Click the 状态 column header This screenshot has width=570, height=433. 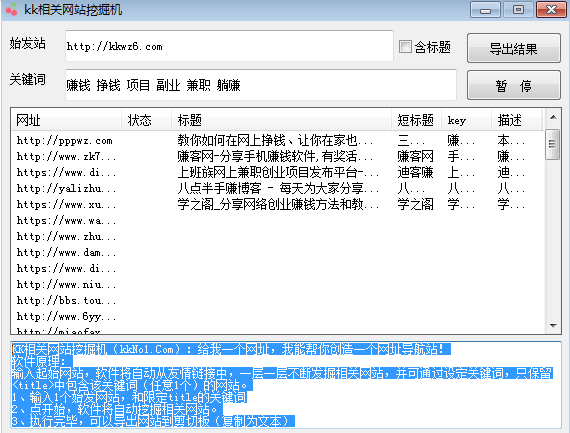pos(146,120)
